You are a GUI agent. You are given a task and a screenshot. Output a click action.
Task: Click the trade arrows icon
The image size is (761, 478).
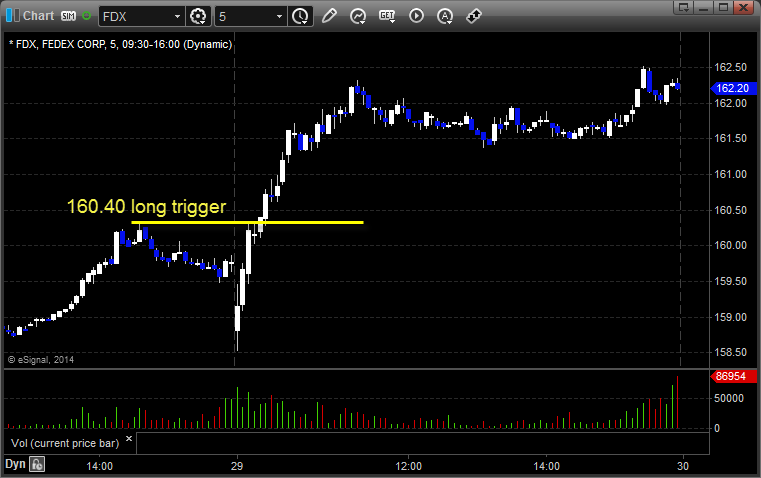(474, 16)
